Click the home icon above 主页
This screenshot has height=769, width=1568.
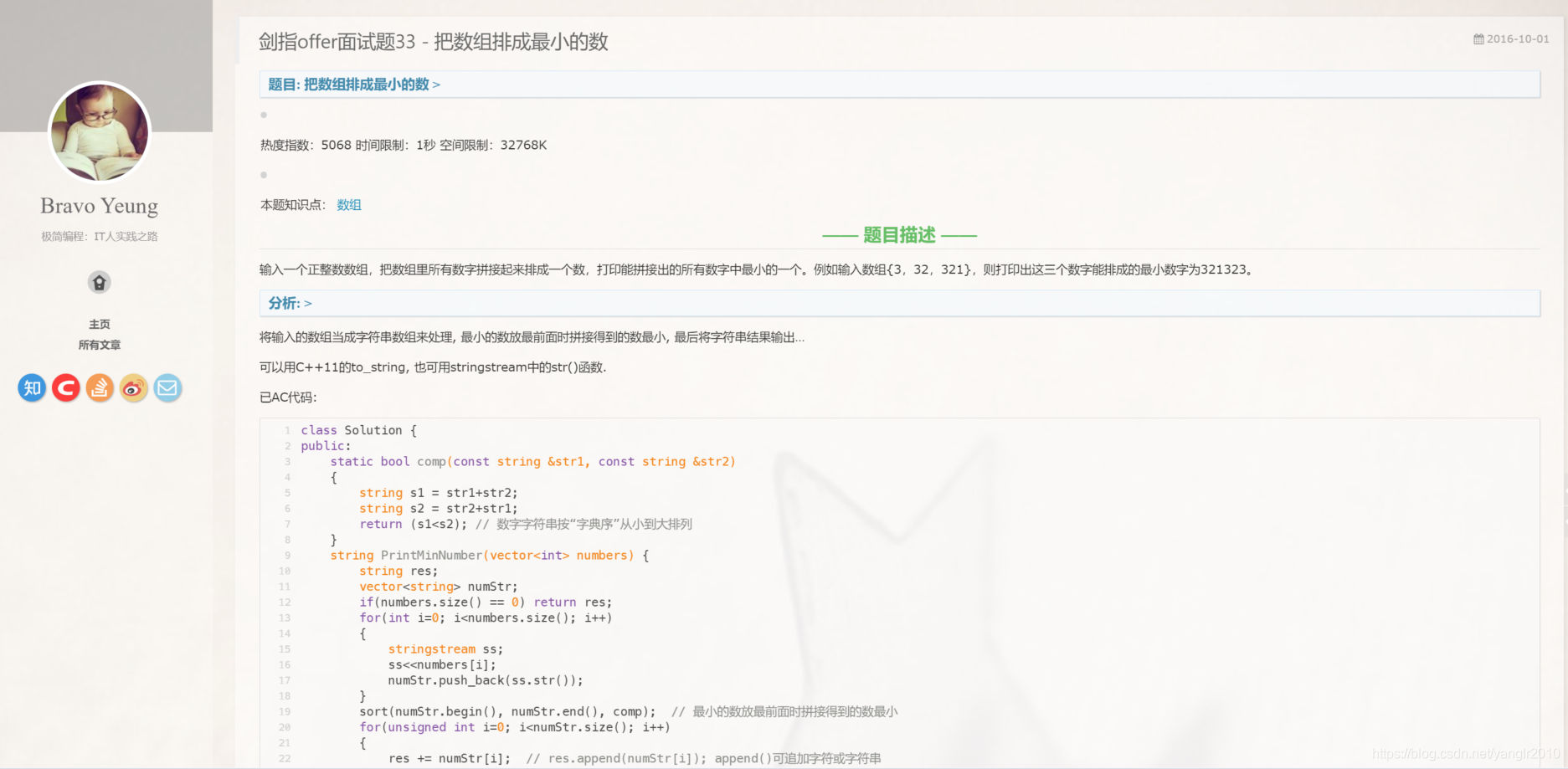pyautogui.click(x=99, y=282)
